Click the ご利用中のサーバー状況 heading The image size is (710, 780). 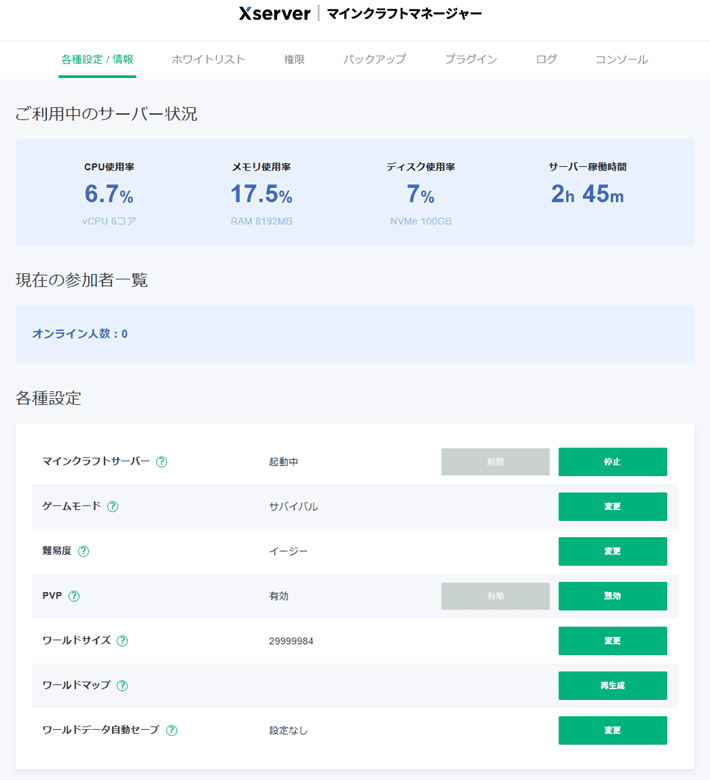pos(106,114)
